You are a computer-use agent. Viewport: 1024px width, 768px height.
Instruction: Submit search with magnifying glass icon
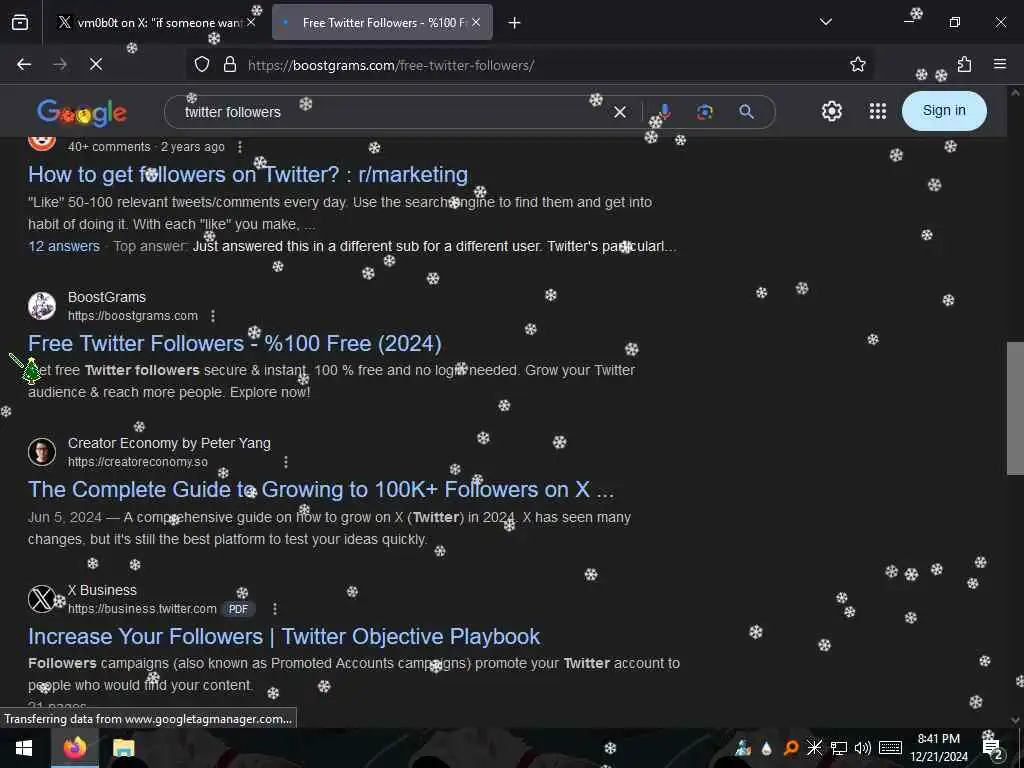coord(746,112)
